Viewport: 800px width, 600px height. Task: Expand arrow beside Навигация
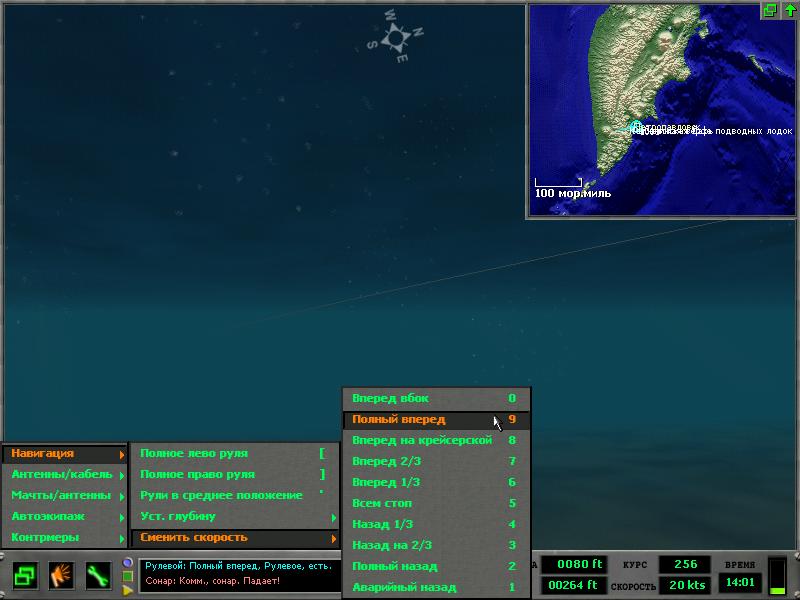coord(121,455)
